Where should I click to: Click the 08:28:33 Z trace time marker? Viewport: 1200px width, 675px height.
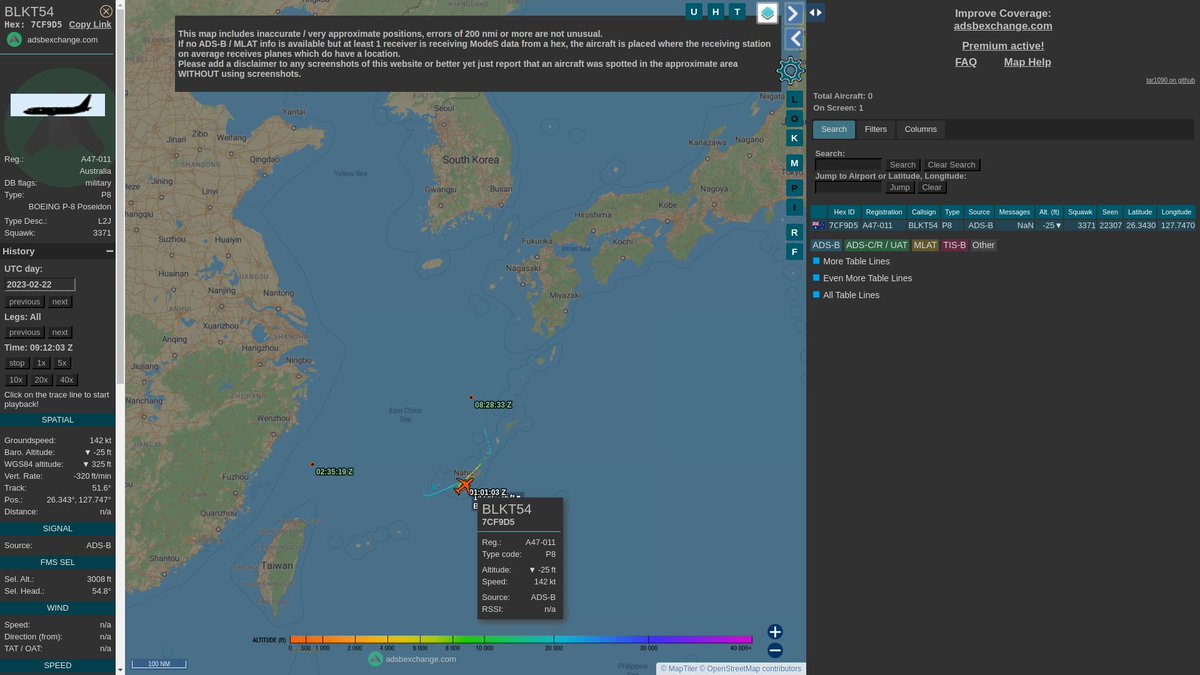point(493,405)
